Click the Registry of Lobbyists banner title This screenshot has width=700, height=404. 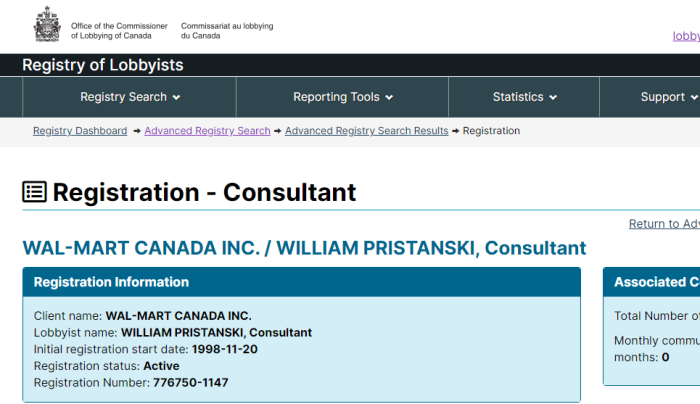103,65
